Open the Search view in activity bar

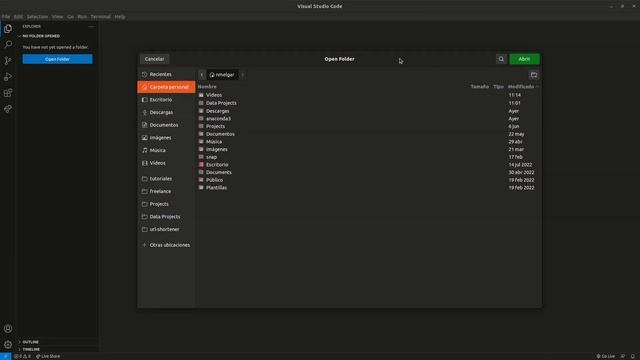click(x=8, y=44)
